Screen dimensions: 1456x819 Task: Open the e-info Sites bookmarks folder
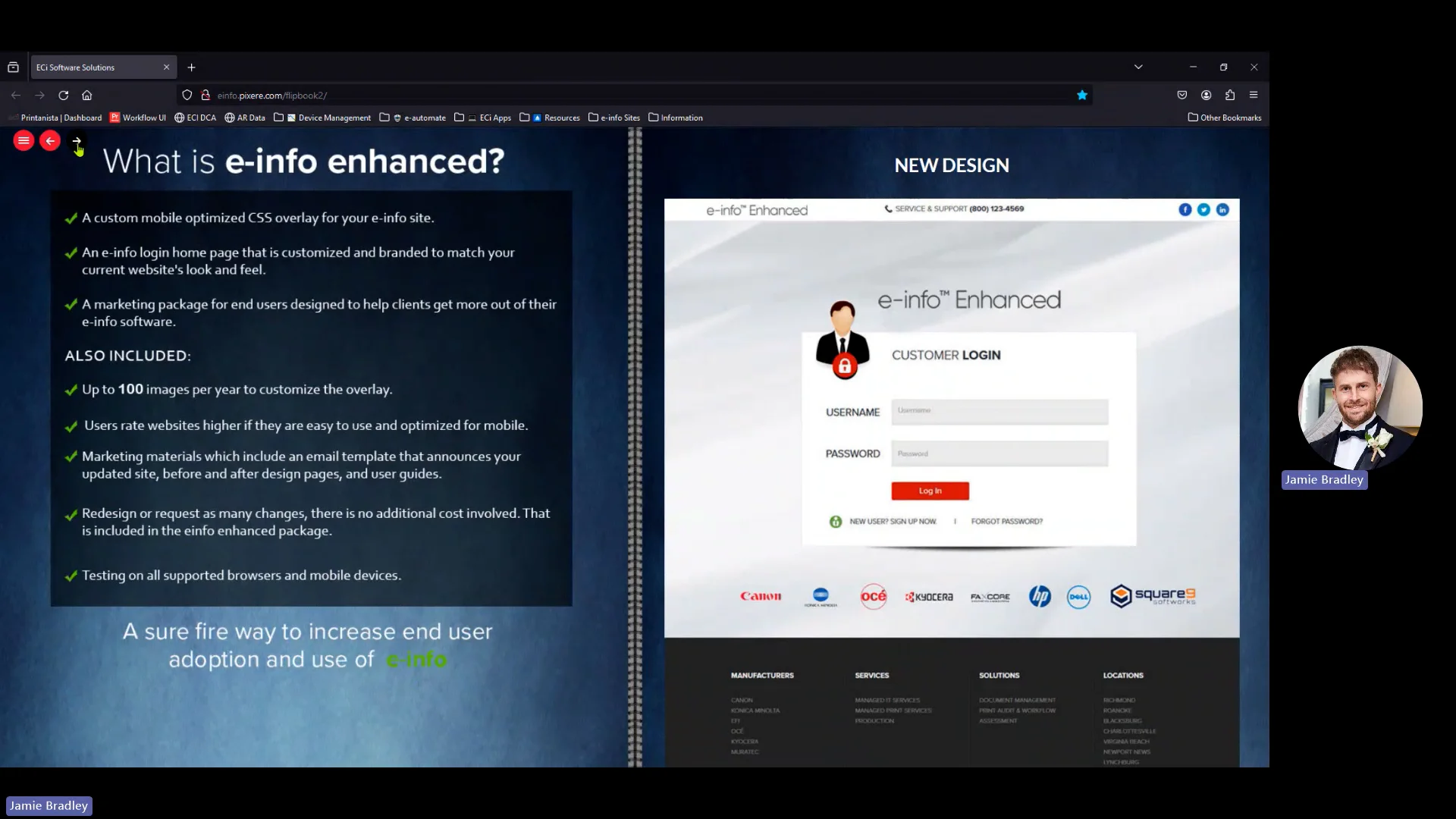tap(620, 118)
